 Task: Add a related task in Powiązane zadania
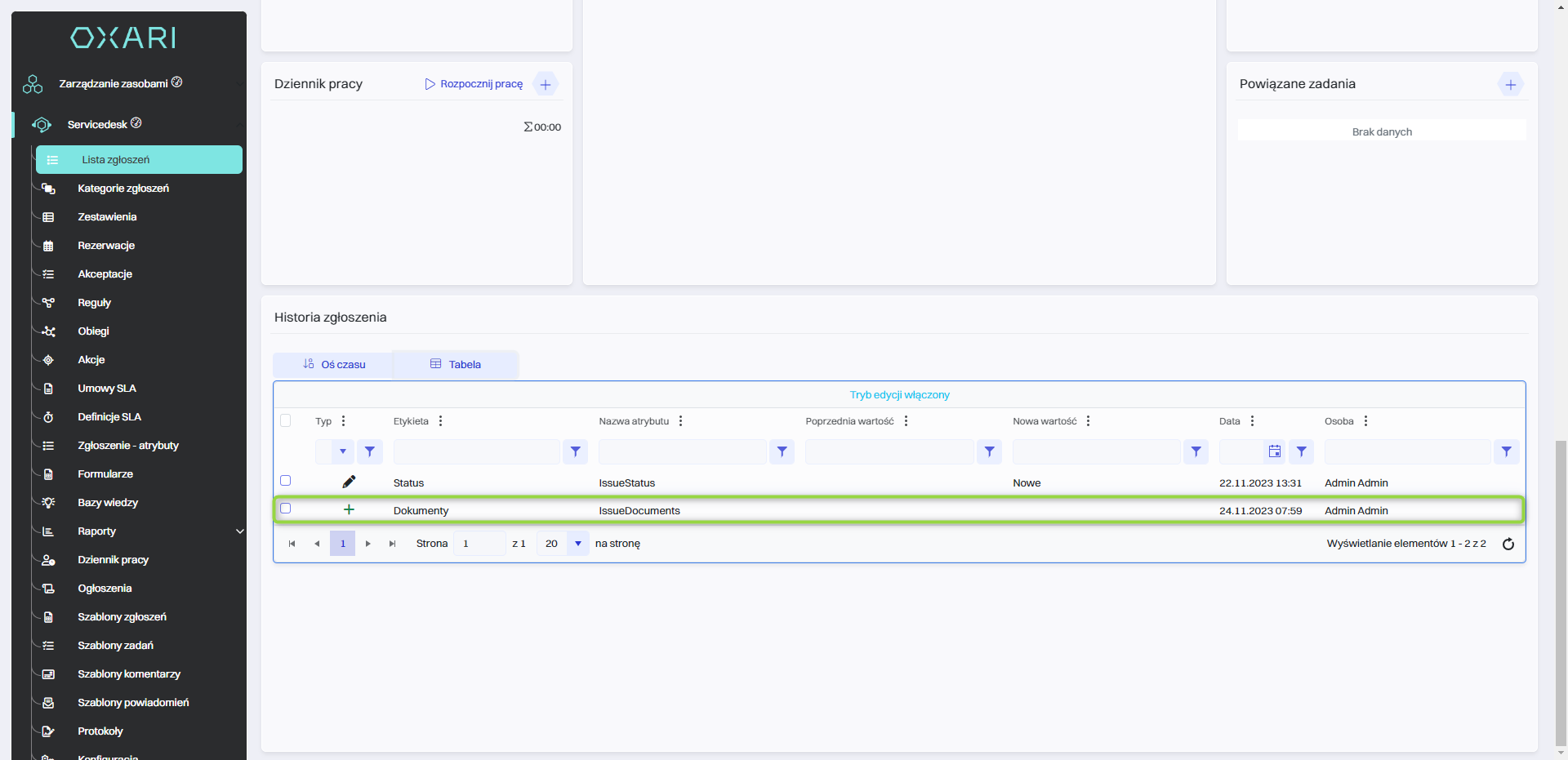click(1510, 84)
